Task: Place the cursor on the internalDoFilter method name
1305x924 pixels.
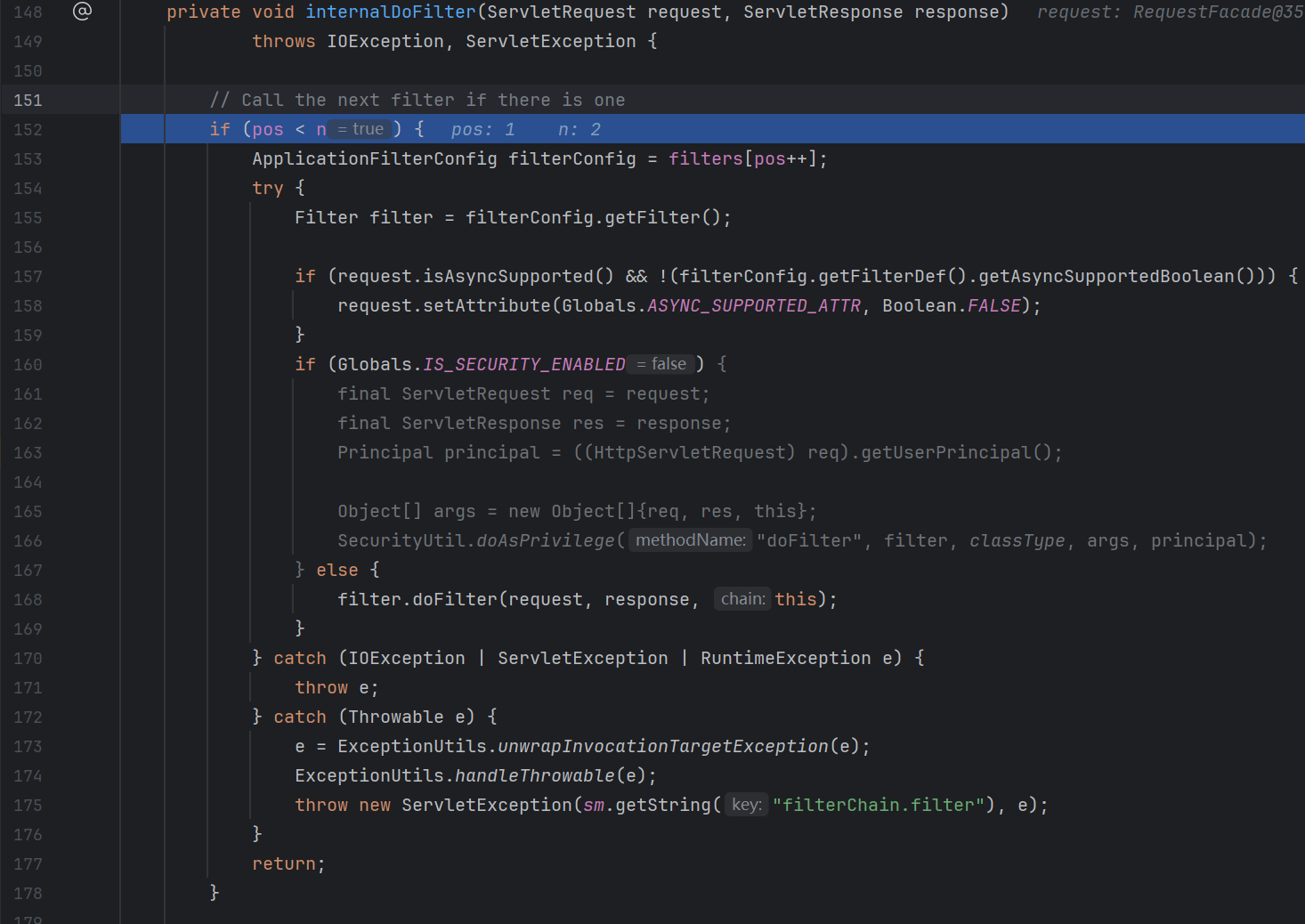Action: [x=390, y=12]
